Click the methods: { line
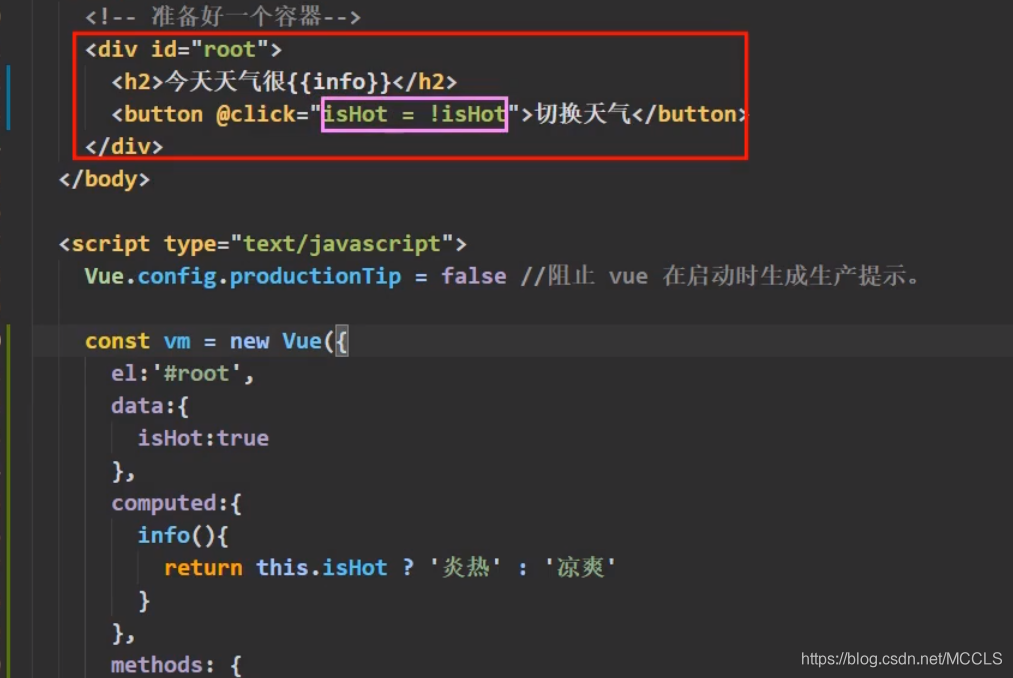The image size is (1013, 678). pyautogui.click(x=176, y=665)
